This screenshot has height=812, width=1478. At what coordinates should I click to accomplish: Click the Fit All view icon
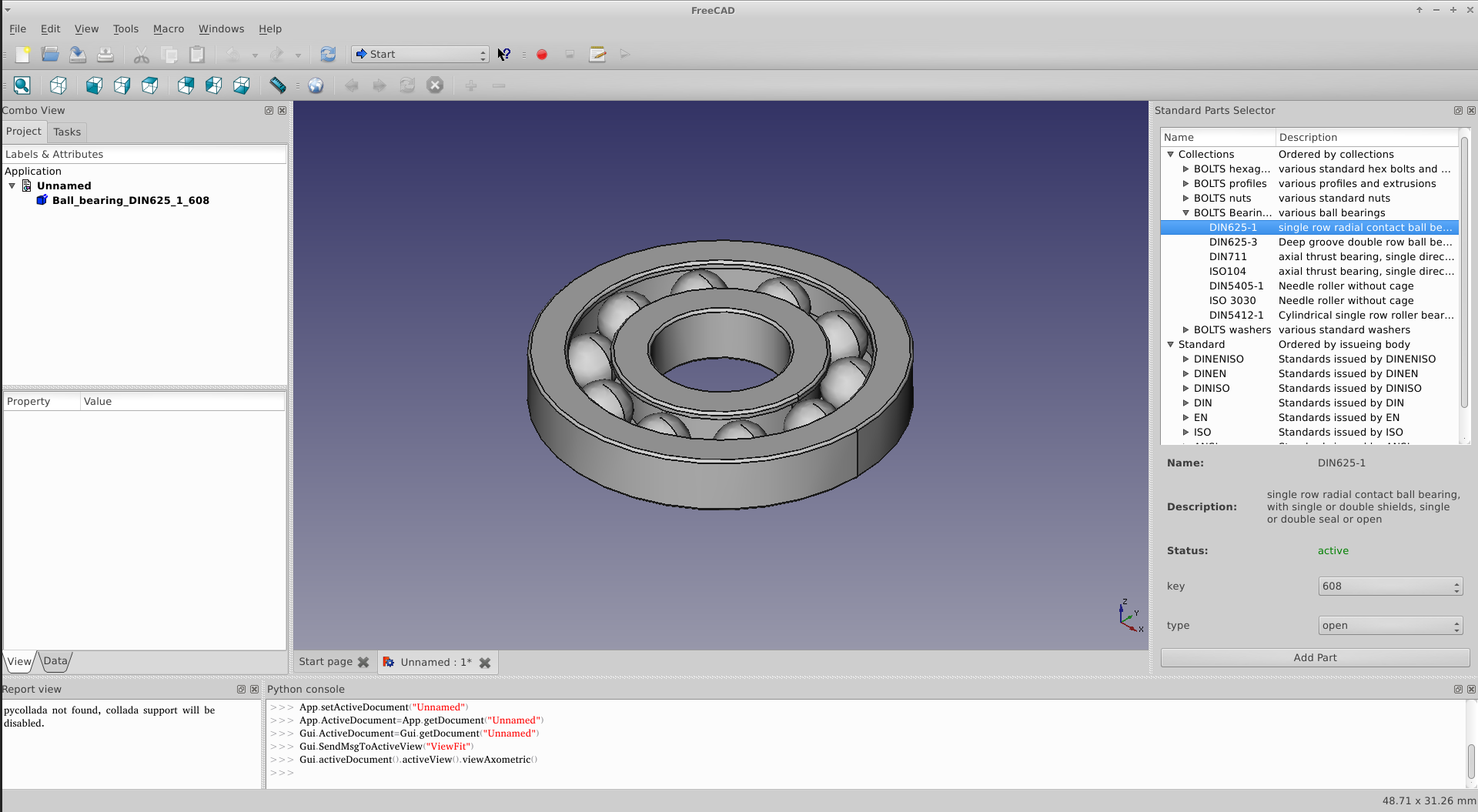[x=22, y=85]
